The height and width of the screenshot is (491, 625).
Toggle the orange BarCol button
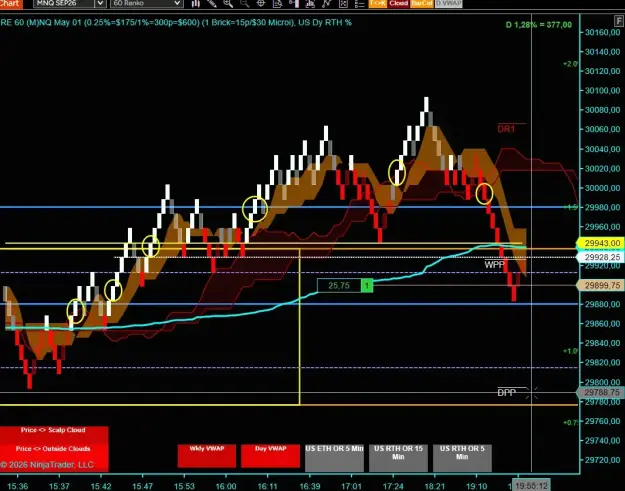click(422, 3)
